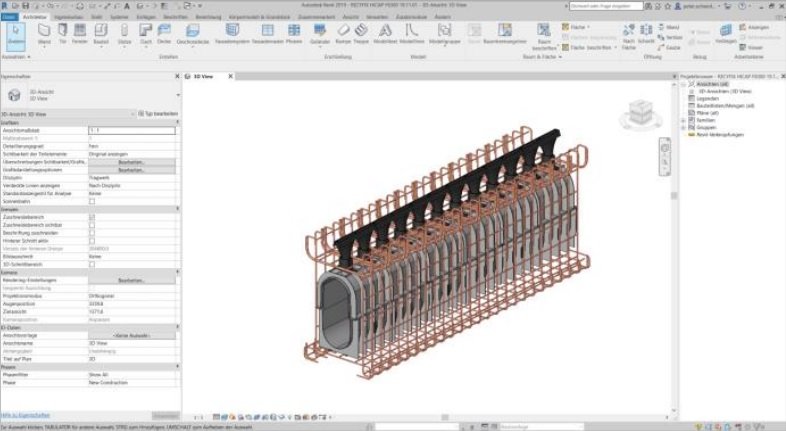786x431 pixels.
Task: Switch to the Einfügen ribbon tab
Action: coord(146,17)
